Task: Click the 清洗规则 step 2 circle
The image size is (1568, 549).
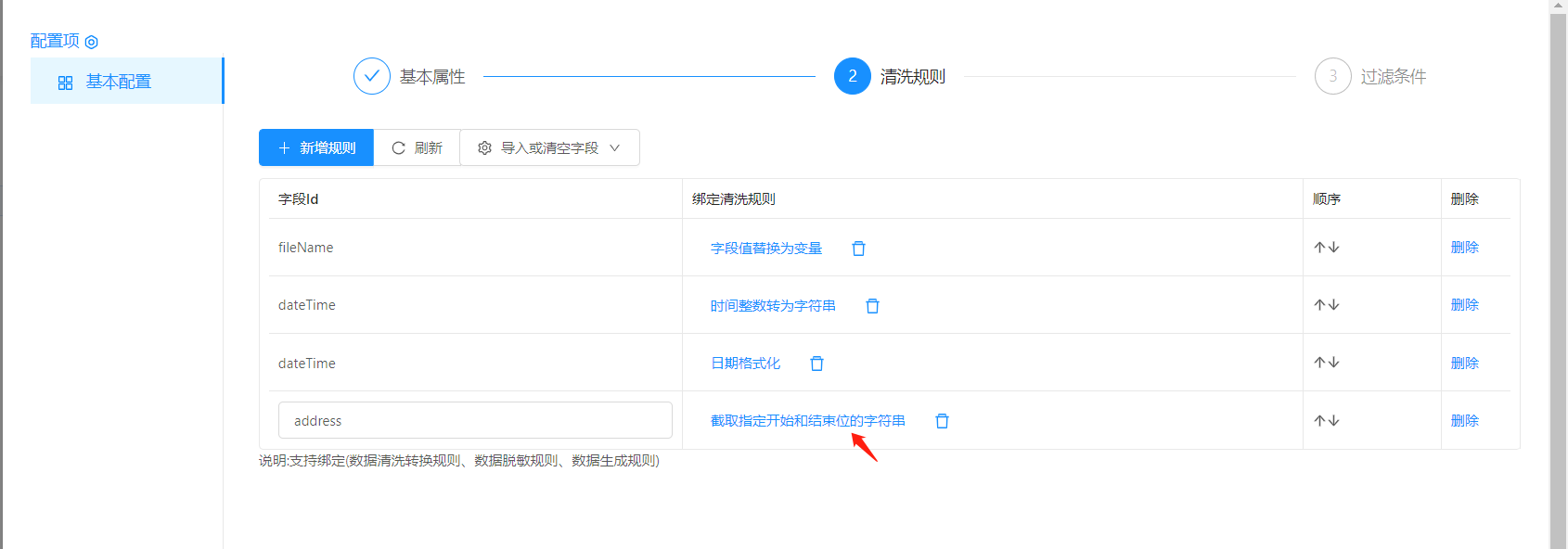Action: click(852, 76)
